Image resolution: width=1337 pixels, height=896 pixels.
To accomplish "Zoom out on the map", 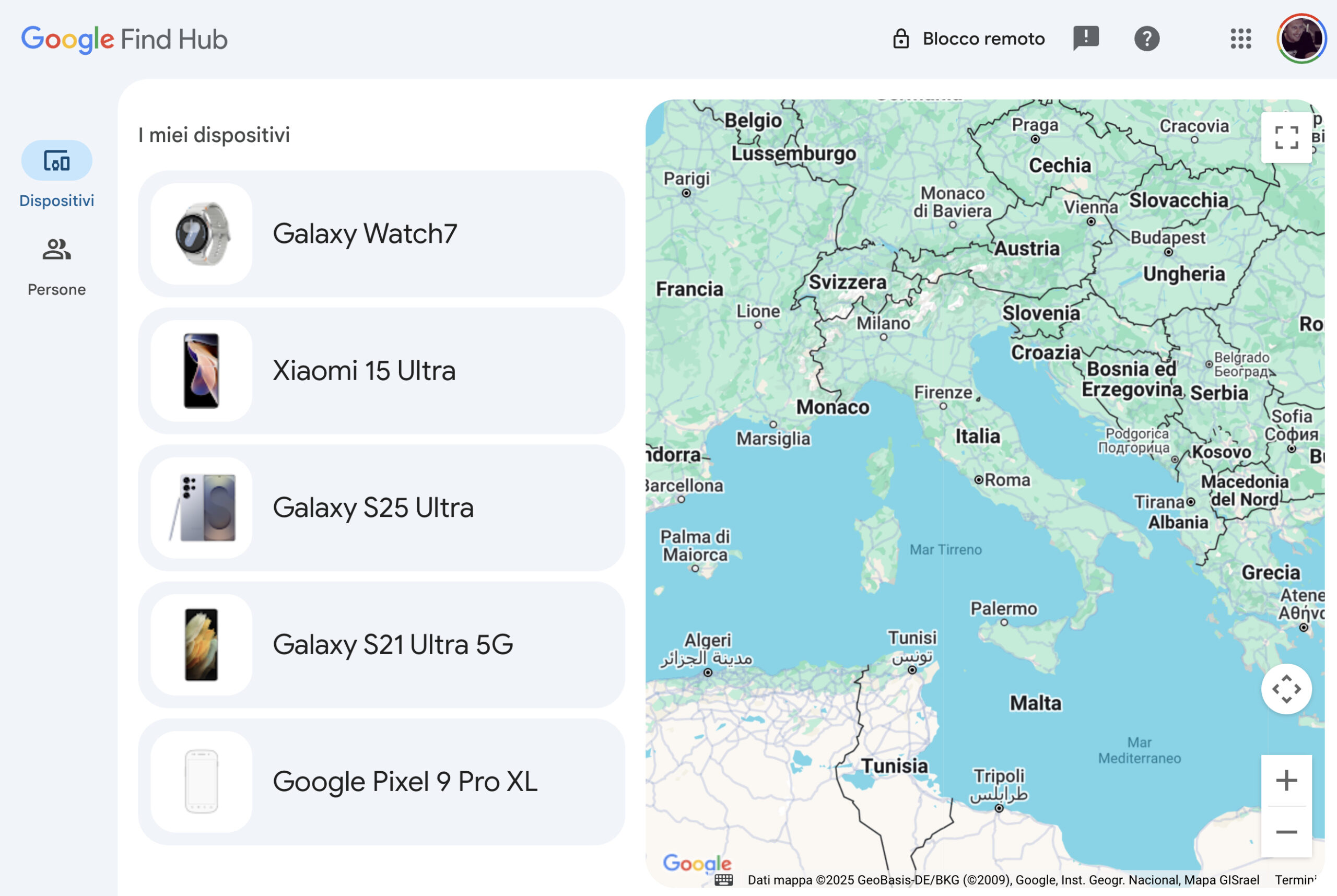I will pos(1286,832).
